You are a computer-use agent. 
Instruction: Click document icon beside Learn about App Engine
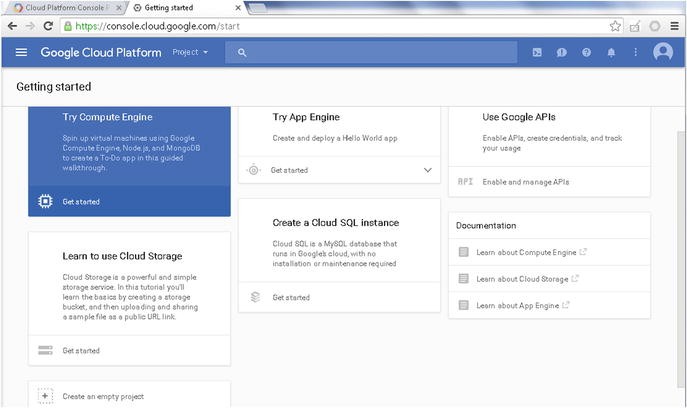click(x=464, y=305)
